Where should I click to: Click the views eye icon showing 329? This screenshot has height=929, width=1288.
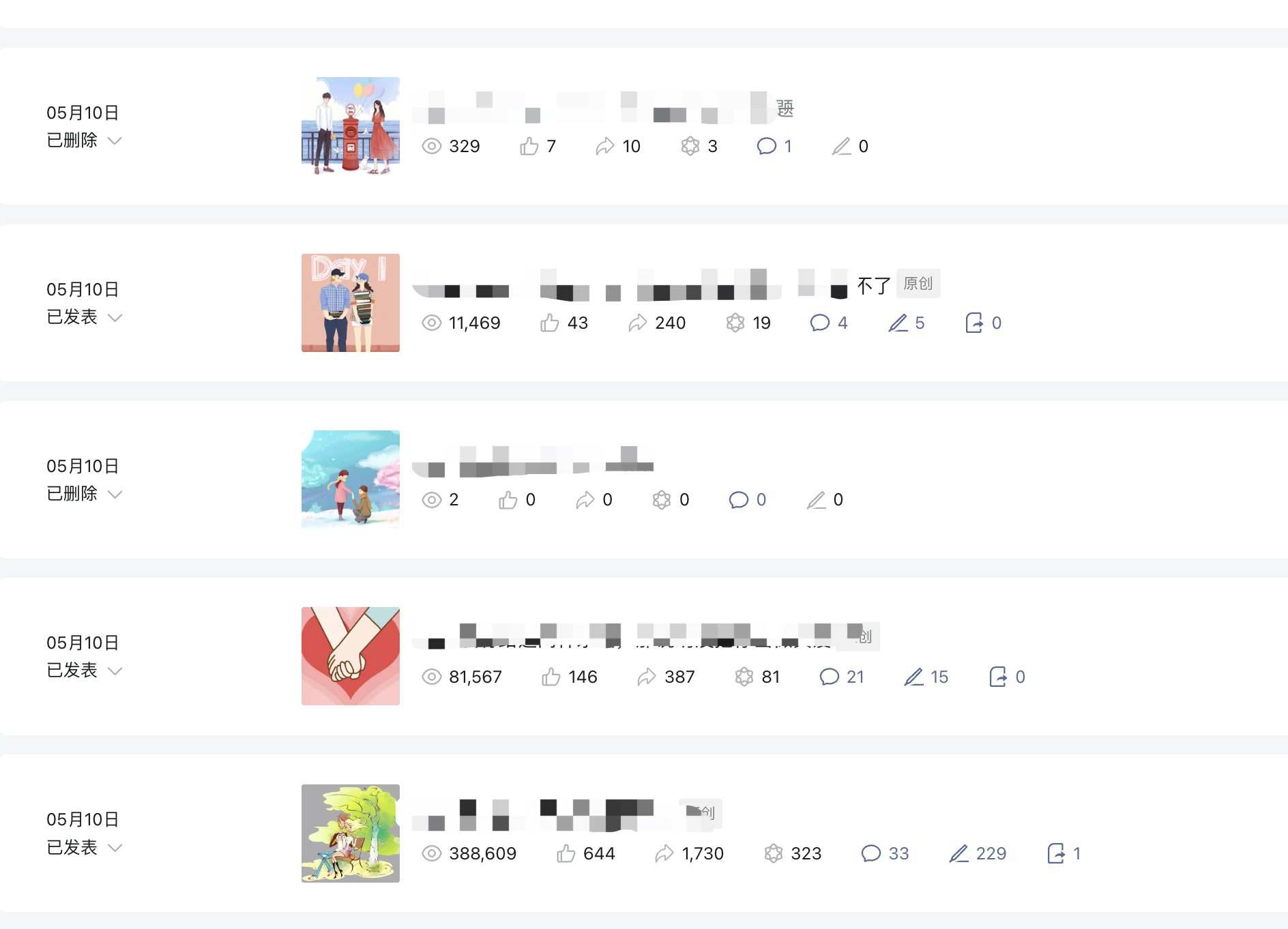click(432, 146)
